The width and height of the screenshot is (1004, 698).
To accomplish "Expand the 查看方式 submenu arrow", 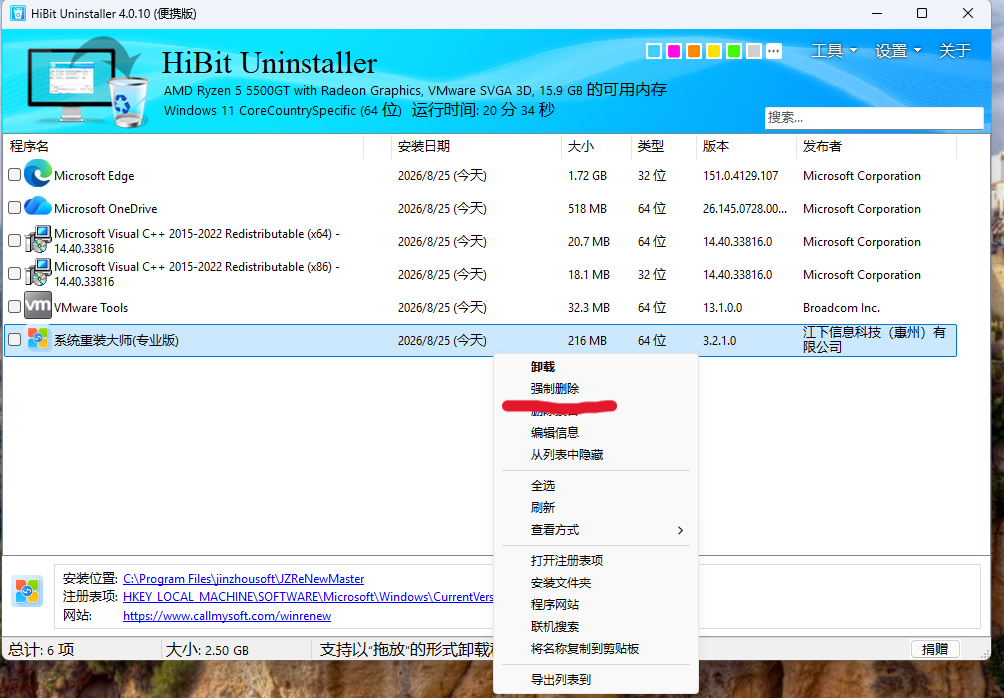I will click(680, 530).
